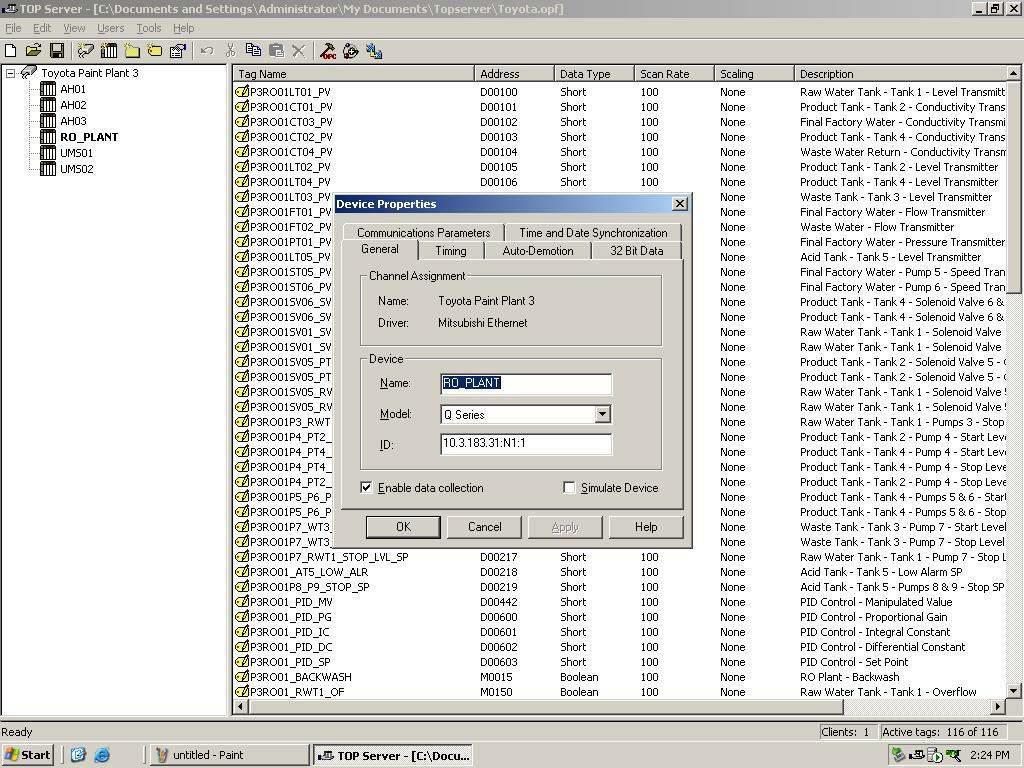Click the Paste clipboard toolbar icon
Screen dimensions: 1024x768
(x=276, y=50)
